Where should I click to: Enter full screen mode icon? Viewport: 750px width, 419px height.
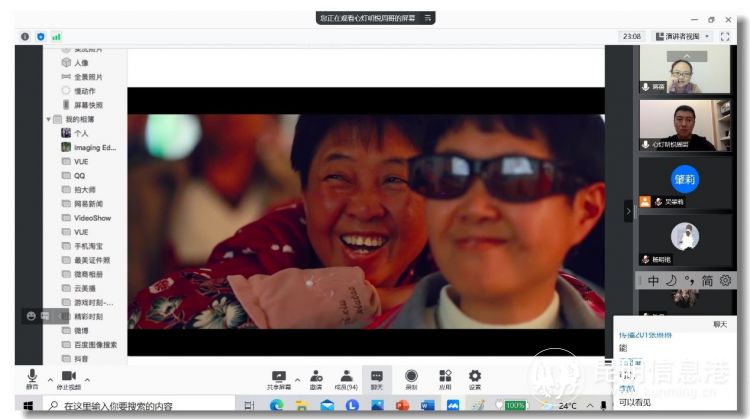(727, 36)
